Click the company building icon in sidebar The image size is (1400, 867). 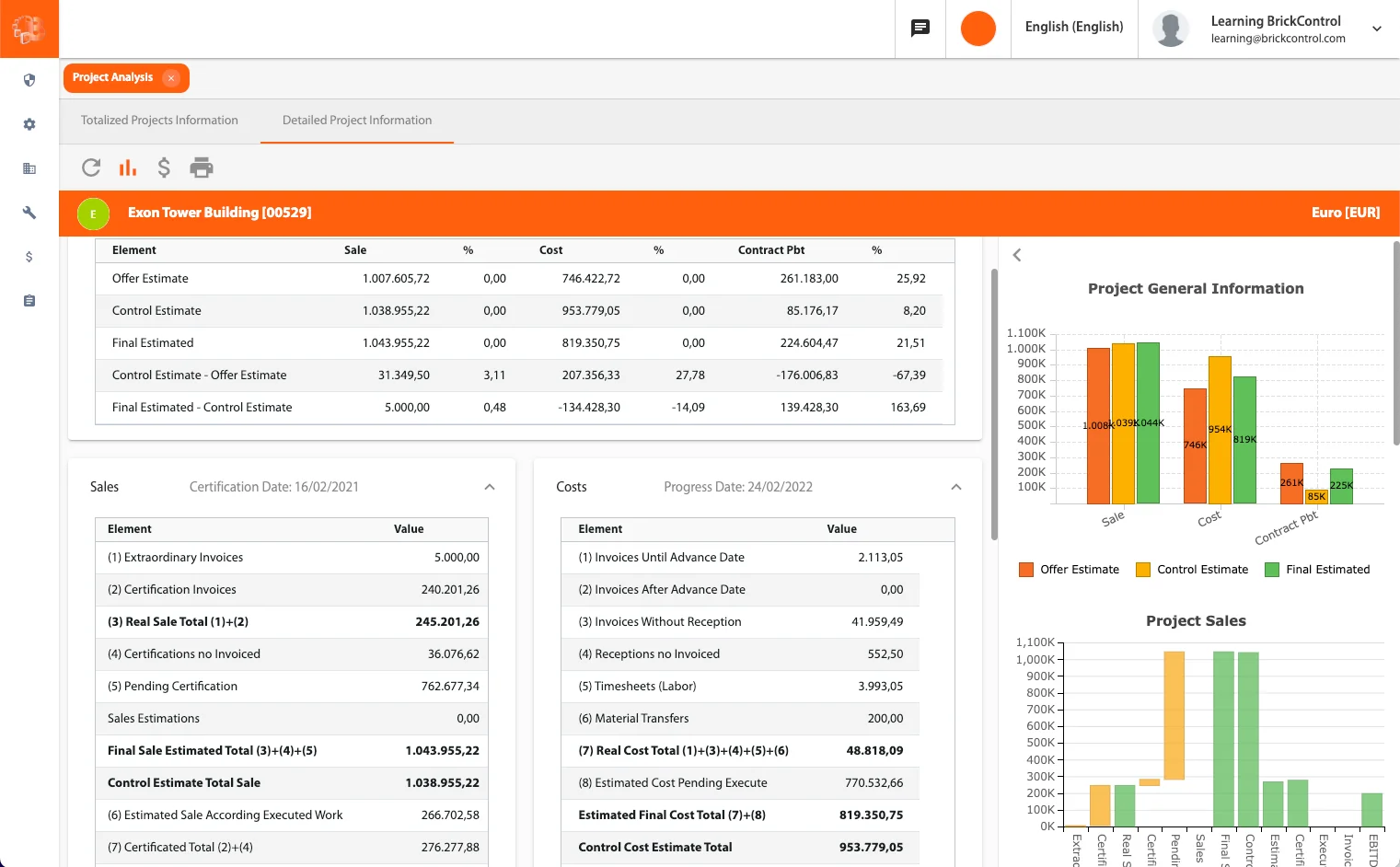tap(29, 168)
